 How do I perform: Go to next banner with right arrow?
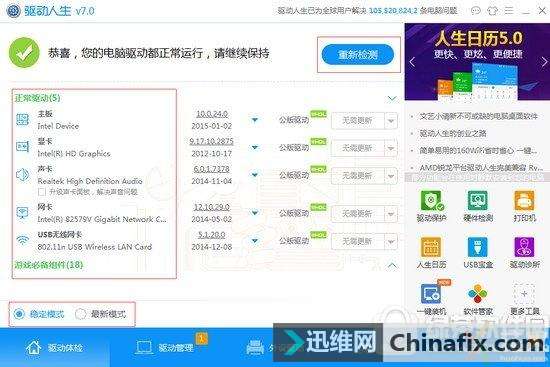tap(544, 62)
